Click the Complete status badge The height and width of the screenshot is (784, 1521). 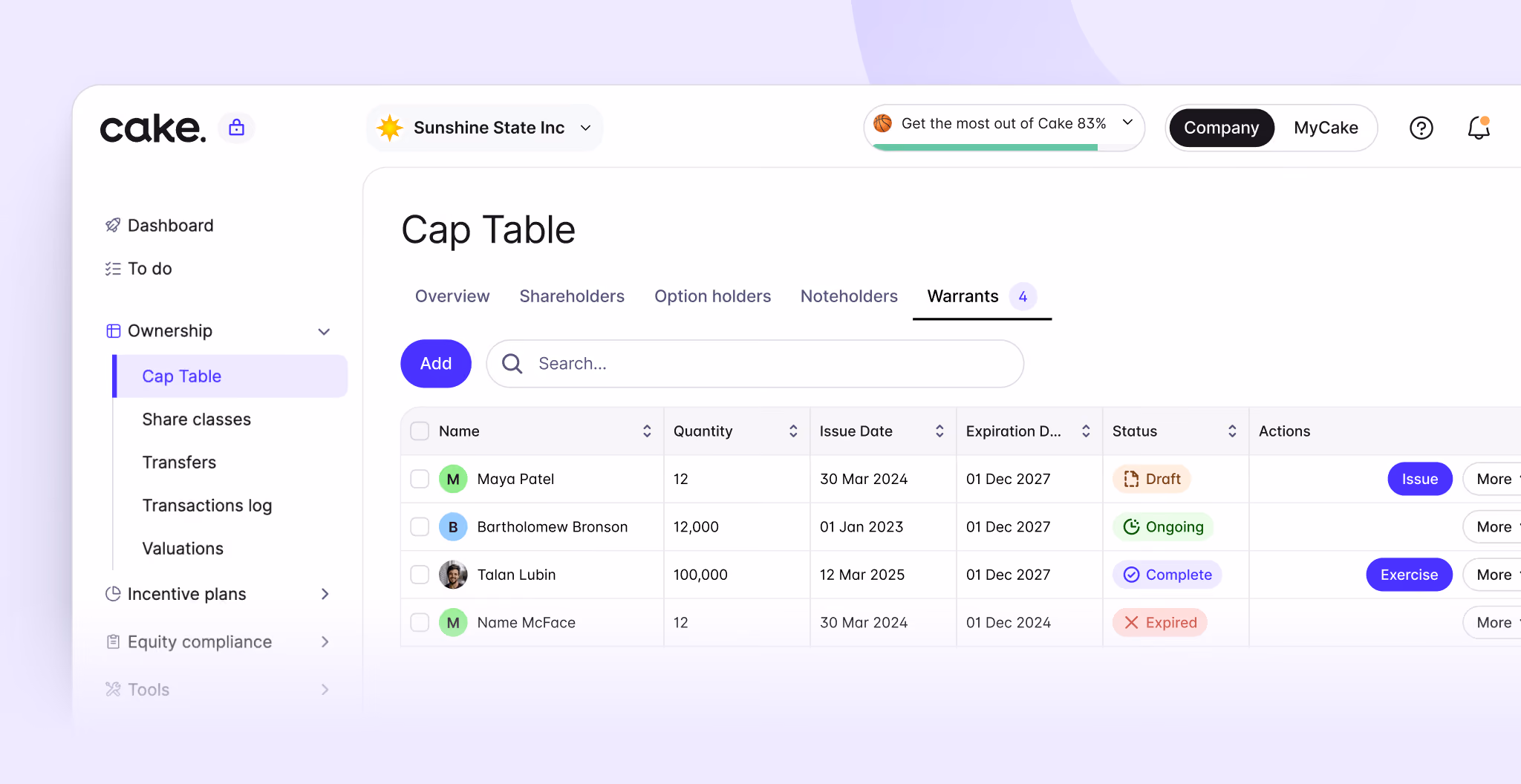pyautogui.click(x=1167, y=575)
